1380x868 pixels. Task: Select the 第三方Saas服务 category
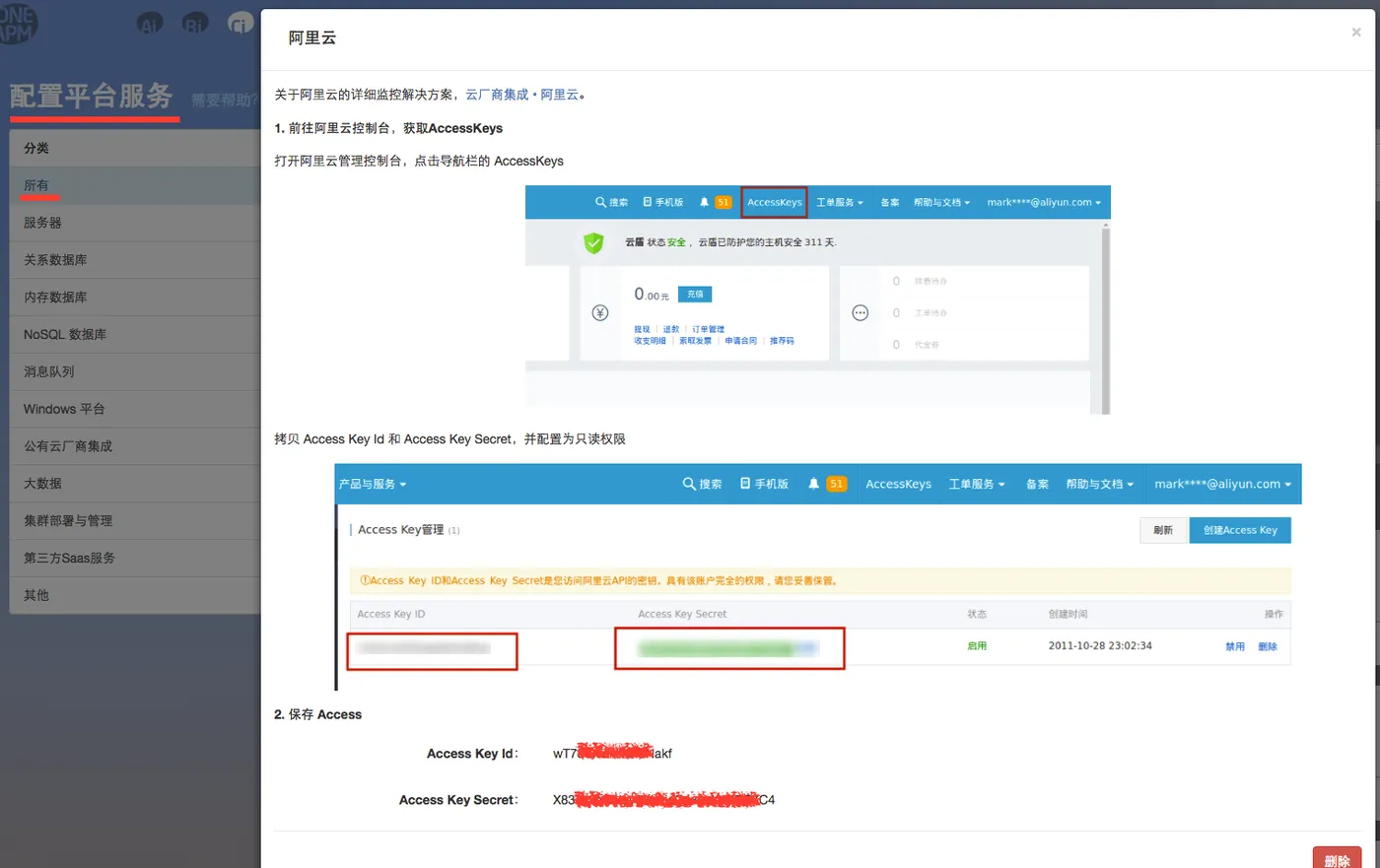(135, 559)
